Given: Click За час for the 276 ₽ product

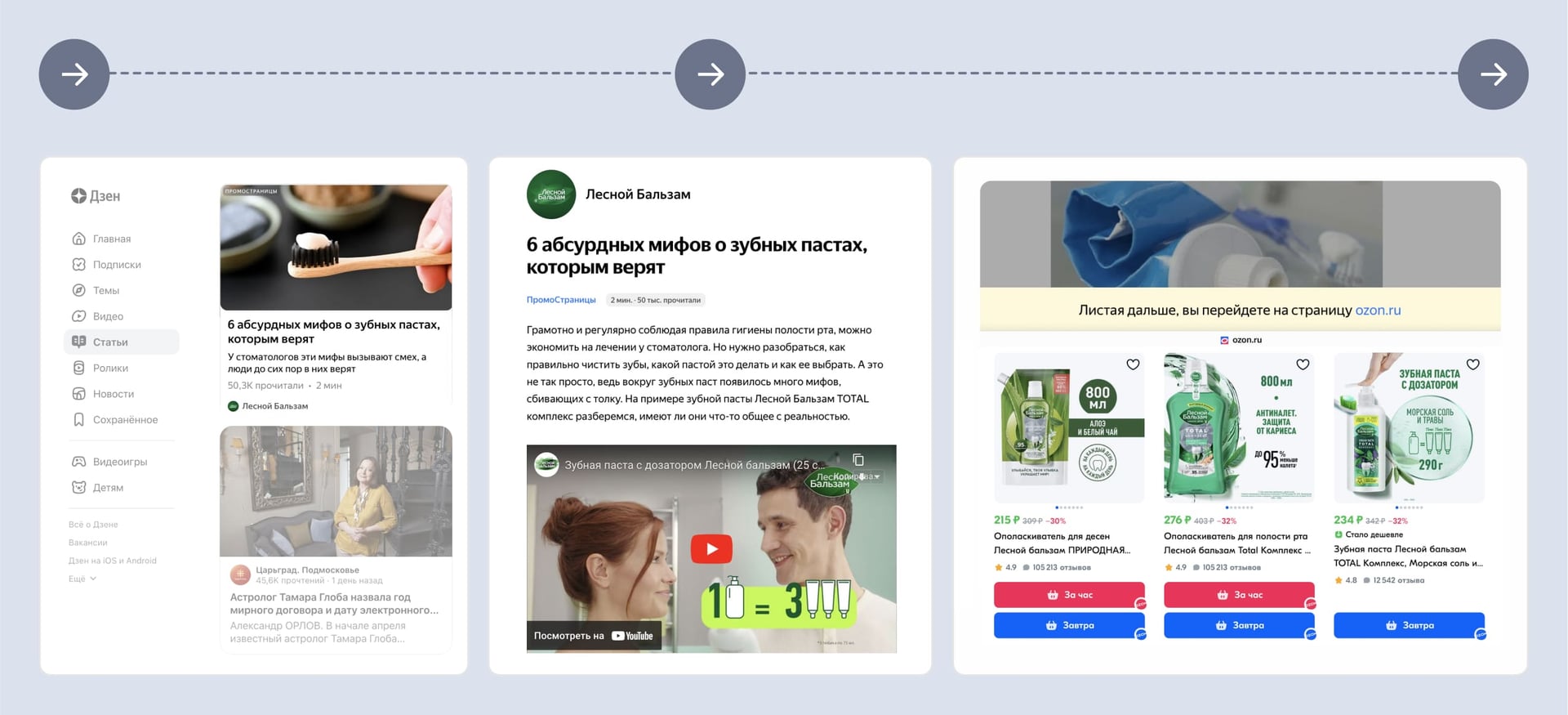Looking at the screenshot, I should pos(1239,595).
